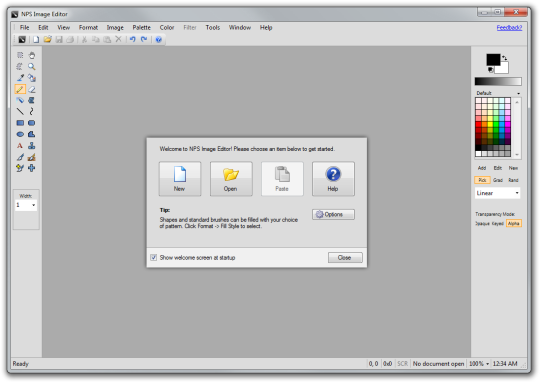Select the magic wand selection tool
This screenshot has width=540, height=382.
20,66
